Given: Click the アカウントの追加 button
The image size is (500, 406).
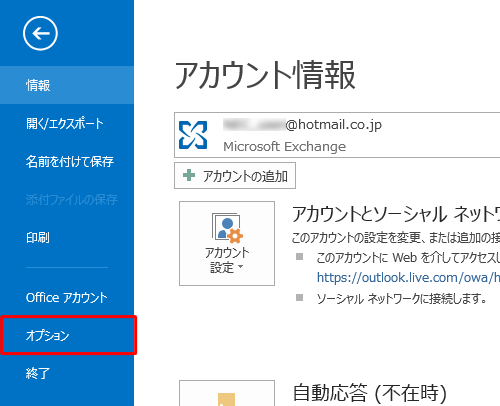Looking at the screenshot, I should click(x=235, y=176).
